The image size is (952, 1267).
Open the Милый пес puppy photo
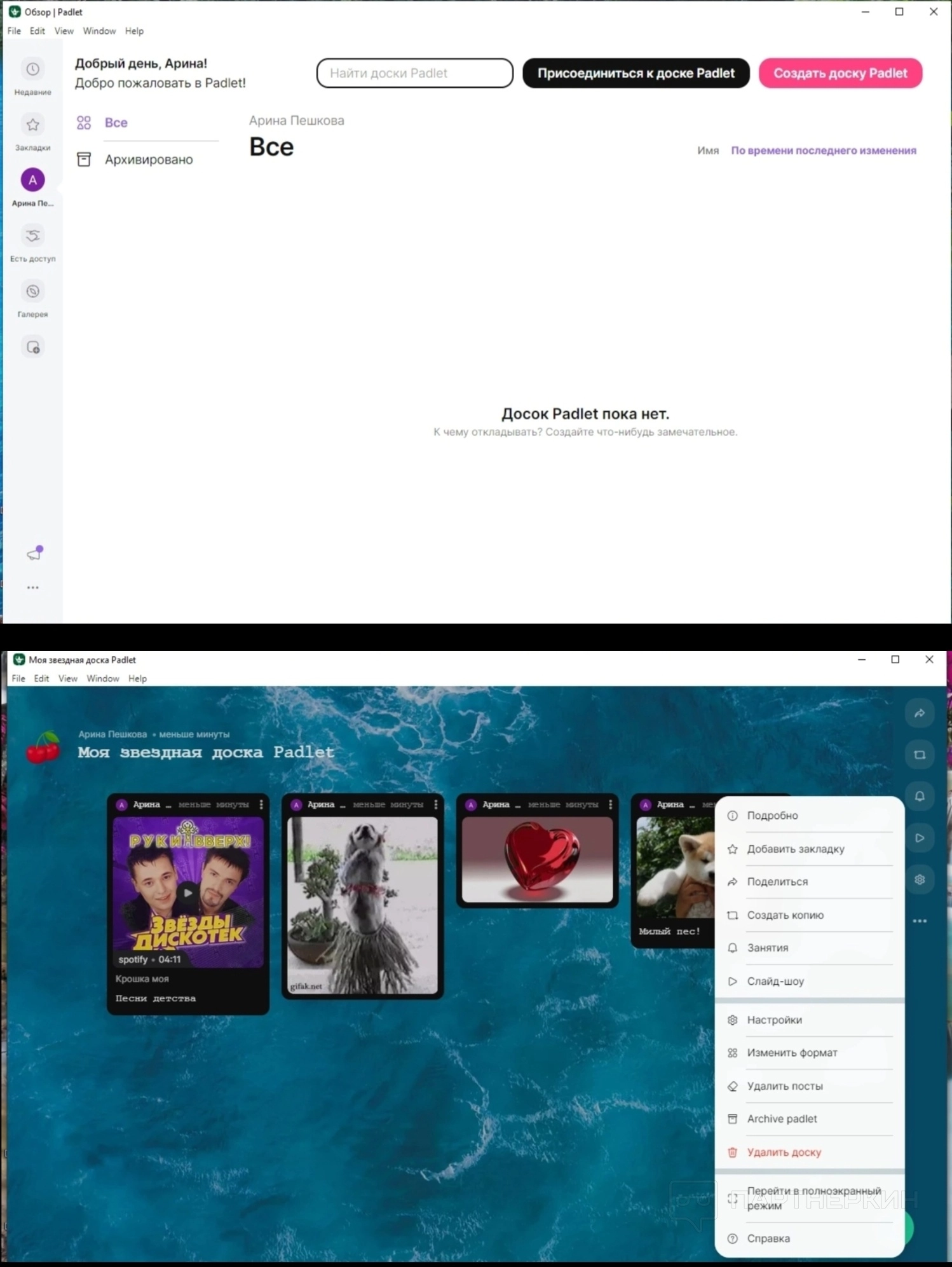pyautogui.click(x=676, y=867)
